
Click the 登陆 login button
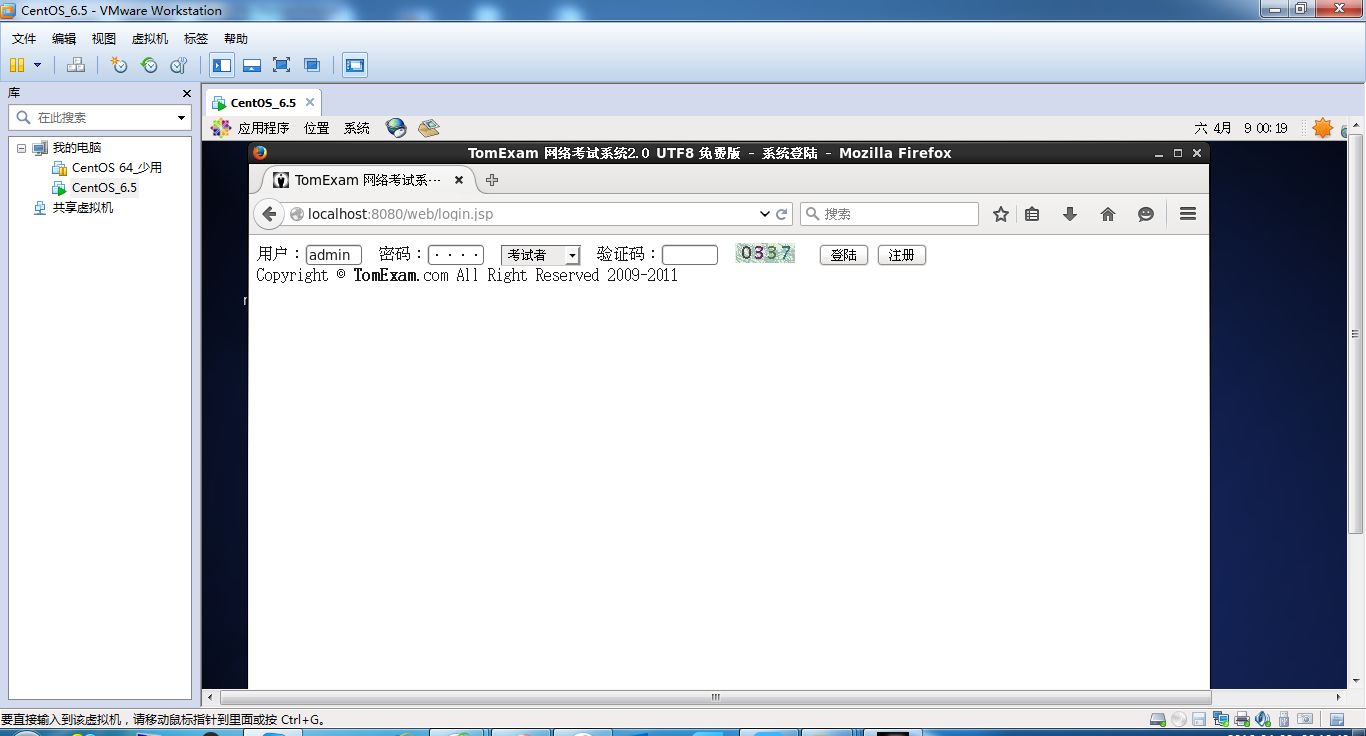844,255
